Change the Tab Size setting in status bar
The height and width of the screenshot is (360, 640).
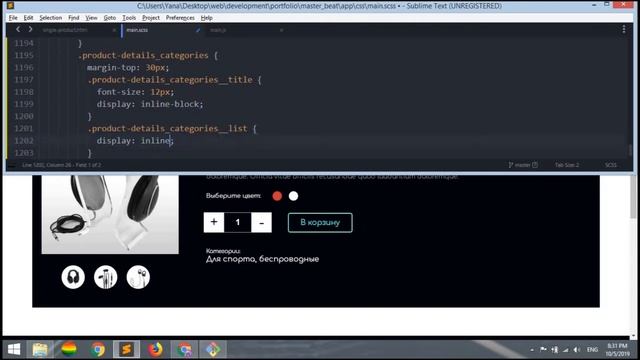tap(567, 165)
